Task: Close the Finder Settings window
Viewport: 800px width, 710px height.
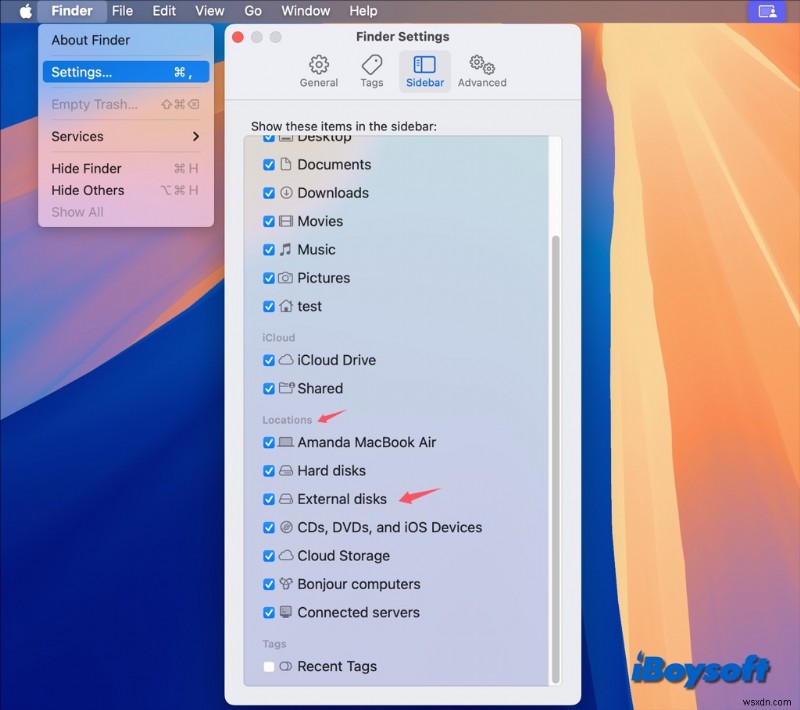Action: click(x=238, y=37)
